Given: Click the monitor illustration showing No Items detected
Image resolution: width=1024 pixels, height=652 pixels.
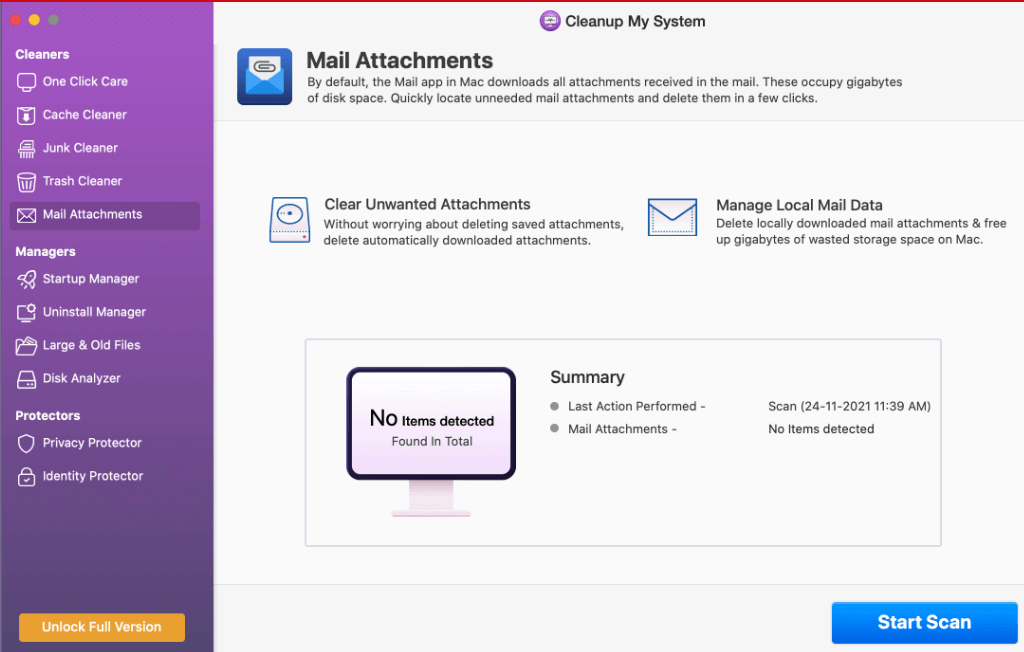Looking at the screenshot, I should 431,442.
